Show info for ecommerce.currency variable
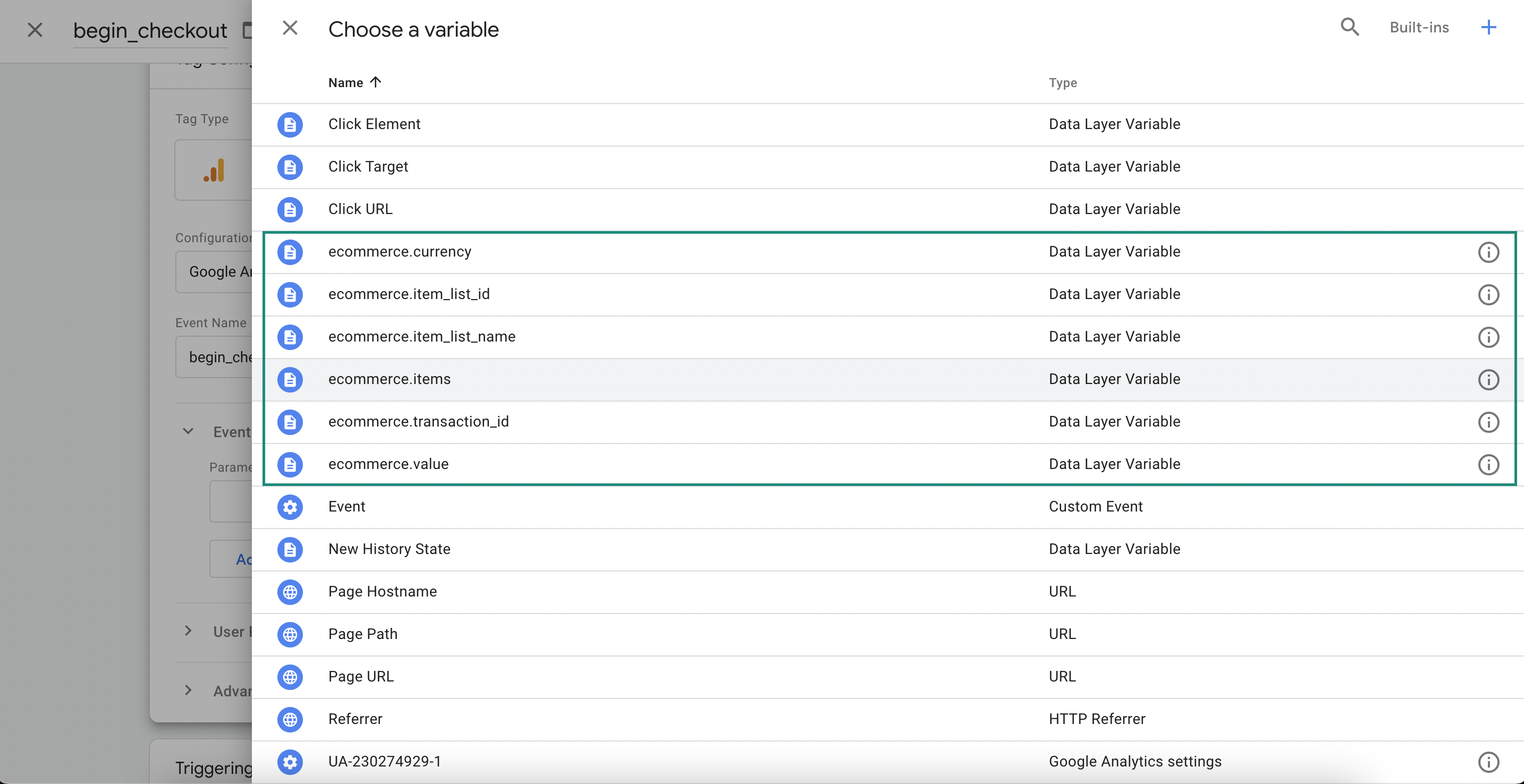 coord(1488,252)
